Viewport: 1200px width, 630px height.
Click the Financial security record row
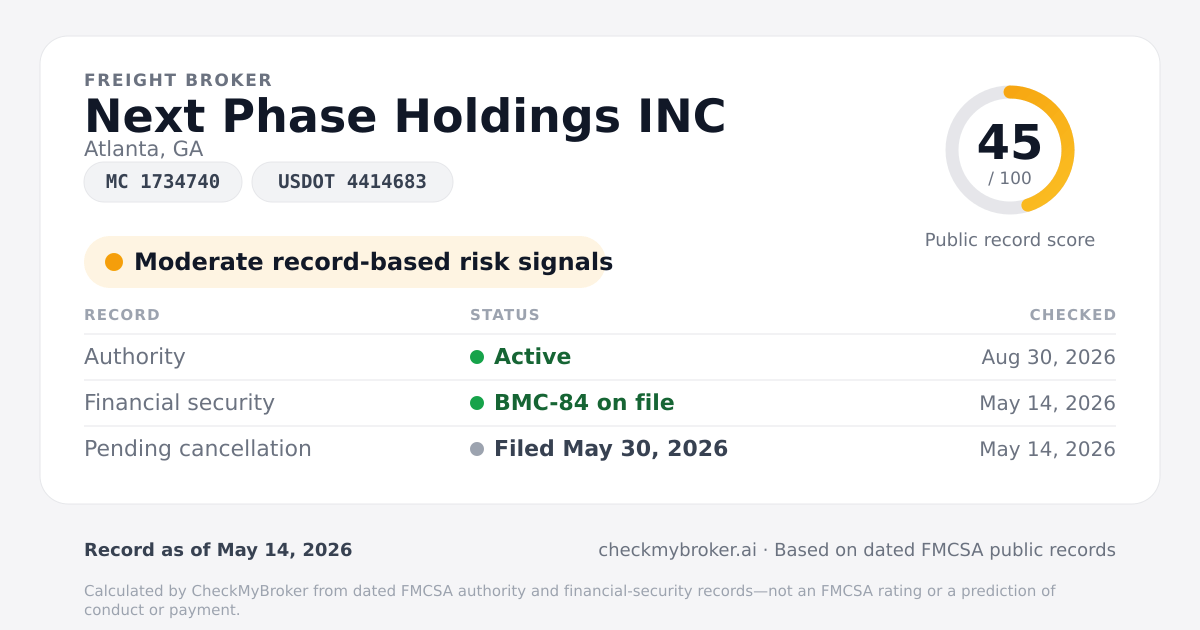(x=600, y=403)
